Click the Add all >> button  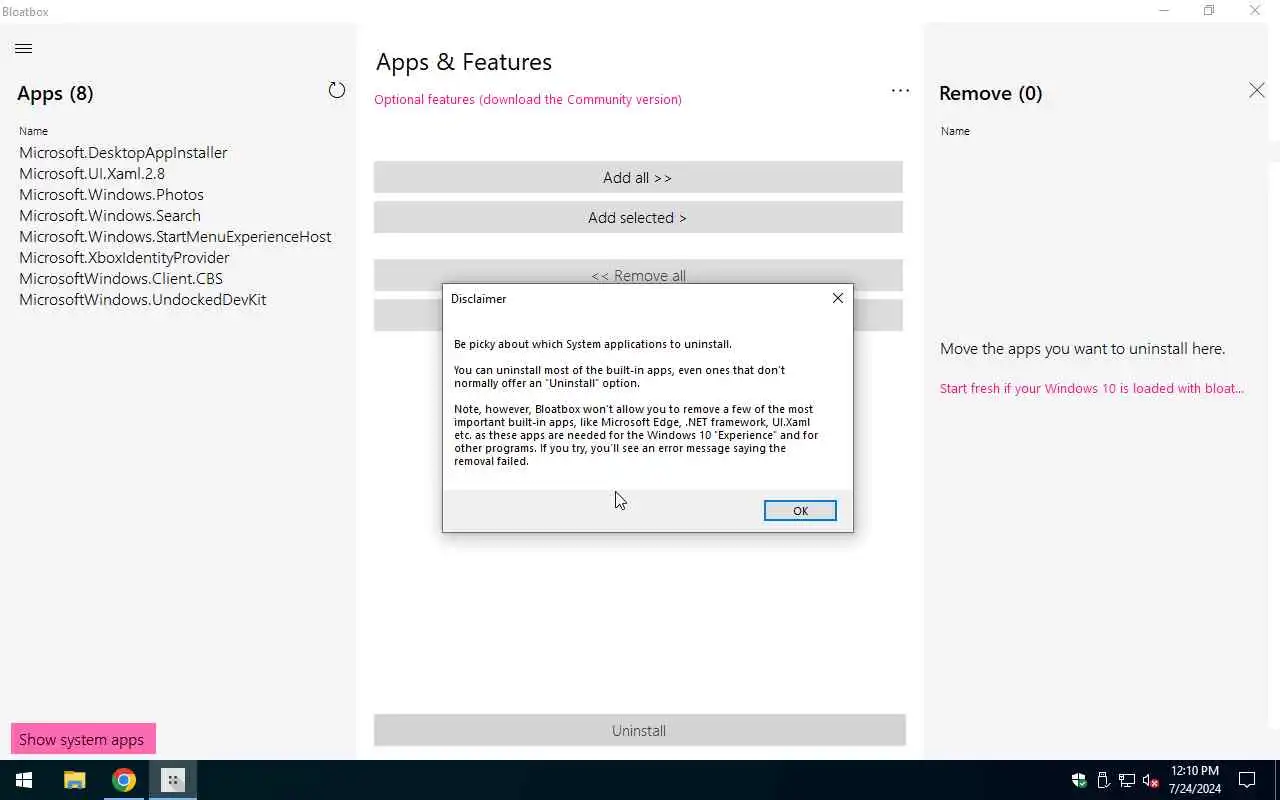point(638,177)
